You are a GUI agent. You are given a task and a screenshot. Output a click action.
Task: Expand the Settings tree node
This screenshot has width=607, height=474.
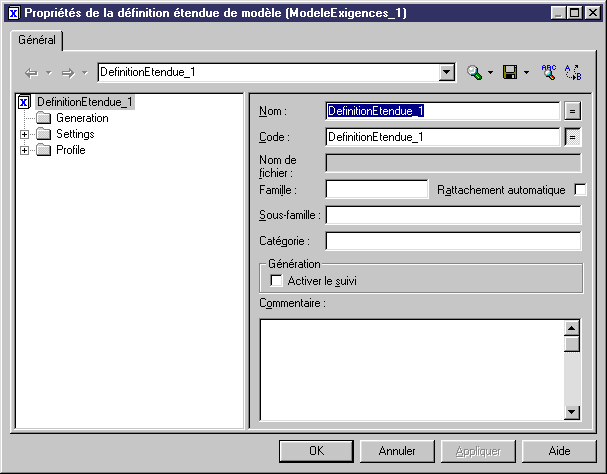[x=25, y=134]
